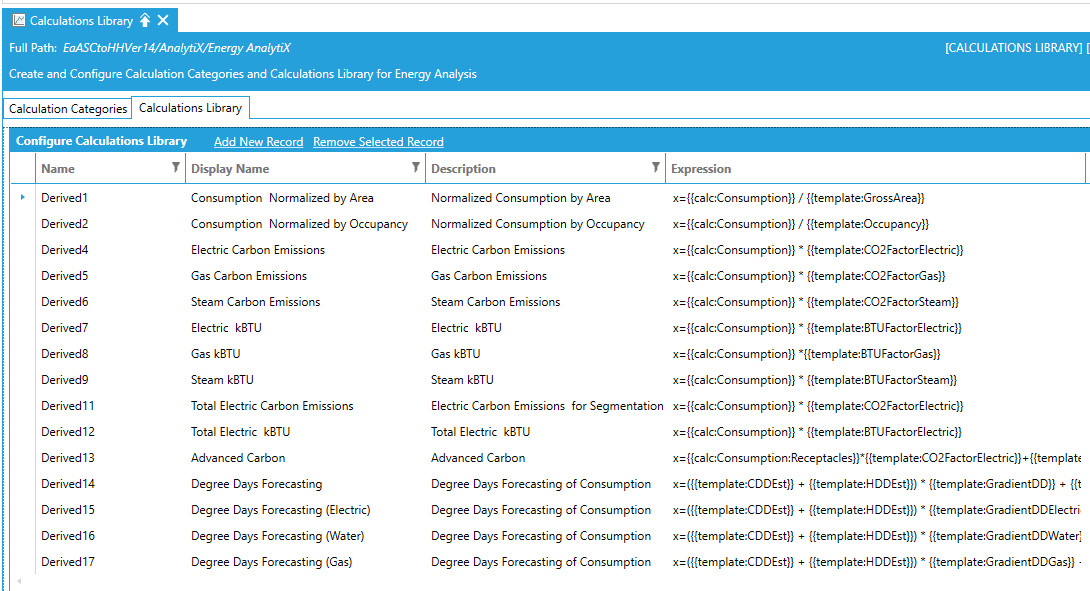
Task: Click the Calculations Library chart icon in the document tab
Action: [19, 20]
